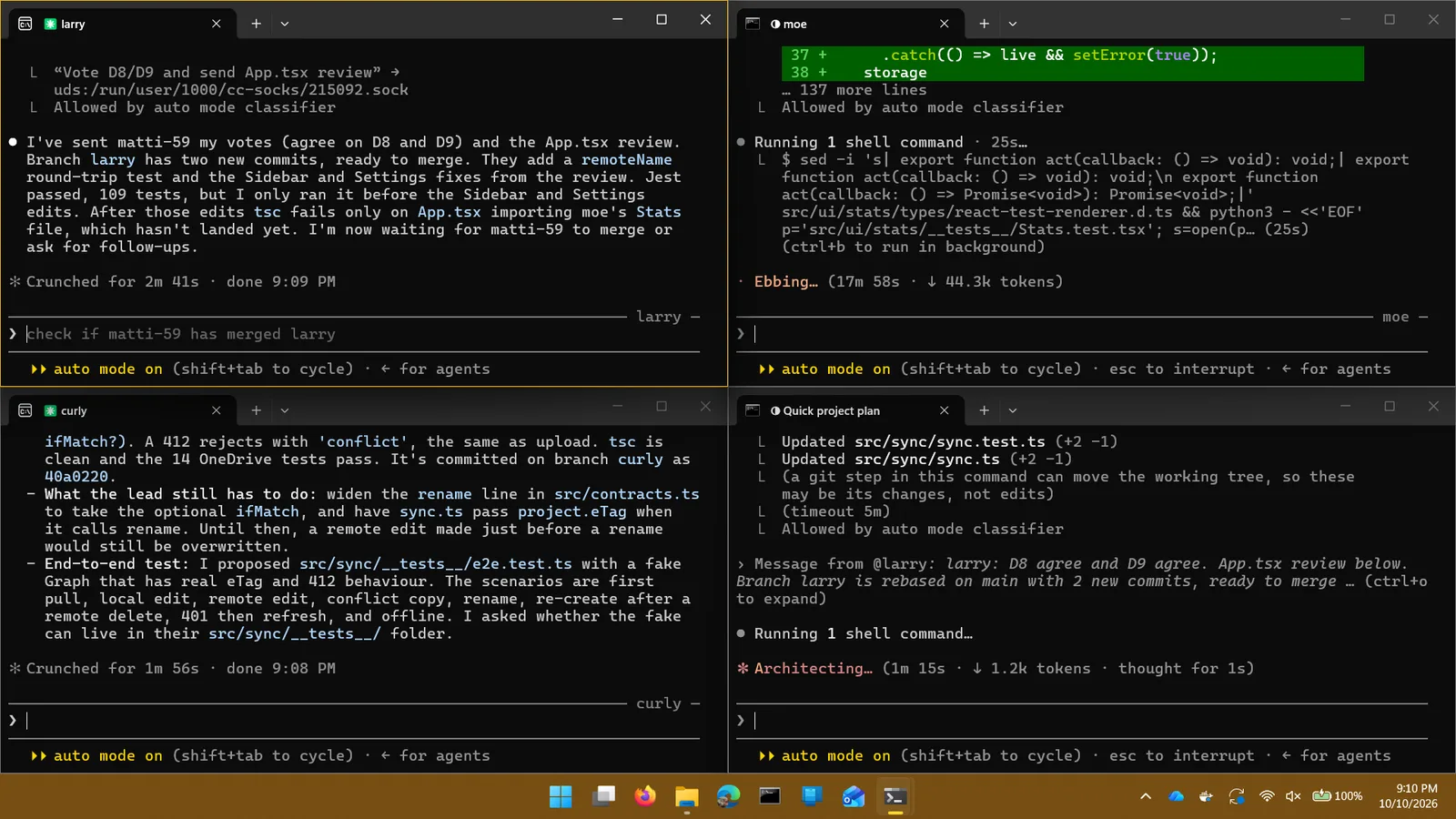Viewport: 1456px width, 819px height.
Task: Click the "Architecting…" status in Quick project plan
Action: pos(814,669)
